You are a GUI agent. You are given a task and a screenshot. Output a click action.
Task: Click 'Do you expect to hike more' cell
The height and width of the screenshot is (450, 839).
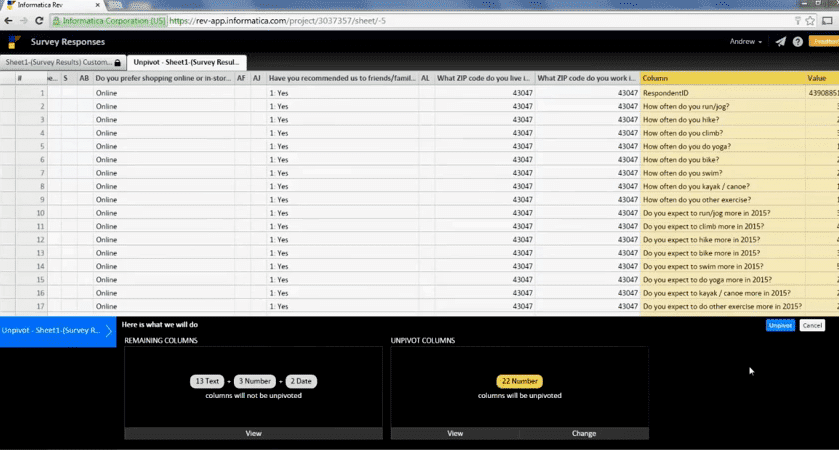coord(722,240)
